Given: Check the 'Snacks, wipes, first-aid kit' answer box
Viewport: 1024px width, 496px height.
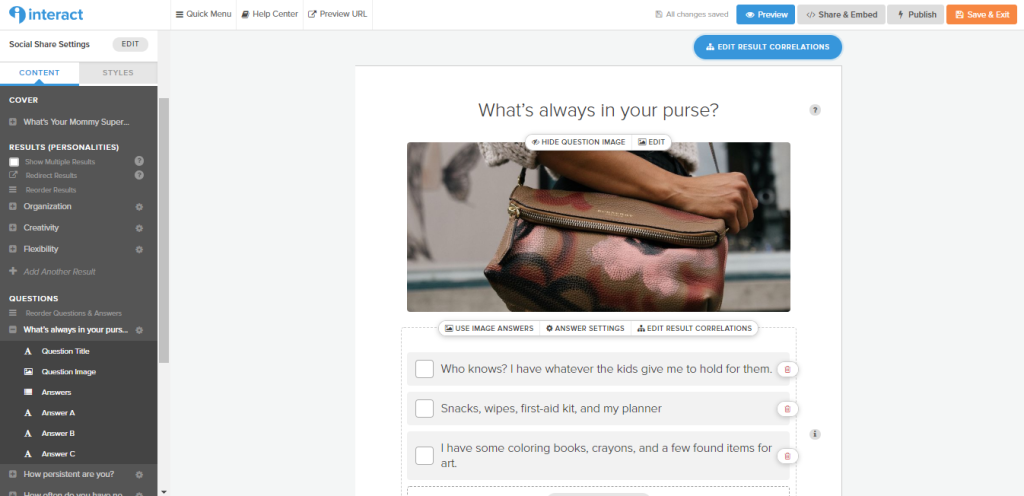Looking at the screenshot, I should pyautogui.click(x=424, y=409).
